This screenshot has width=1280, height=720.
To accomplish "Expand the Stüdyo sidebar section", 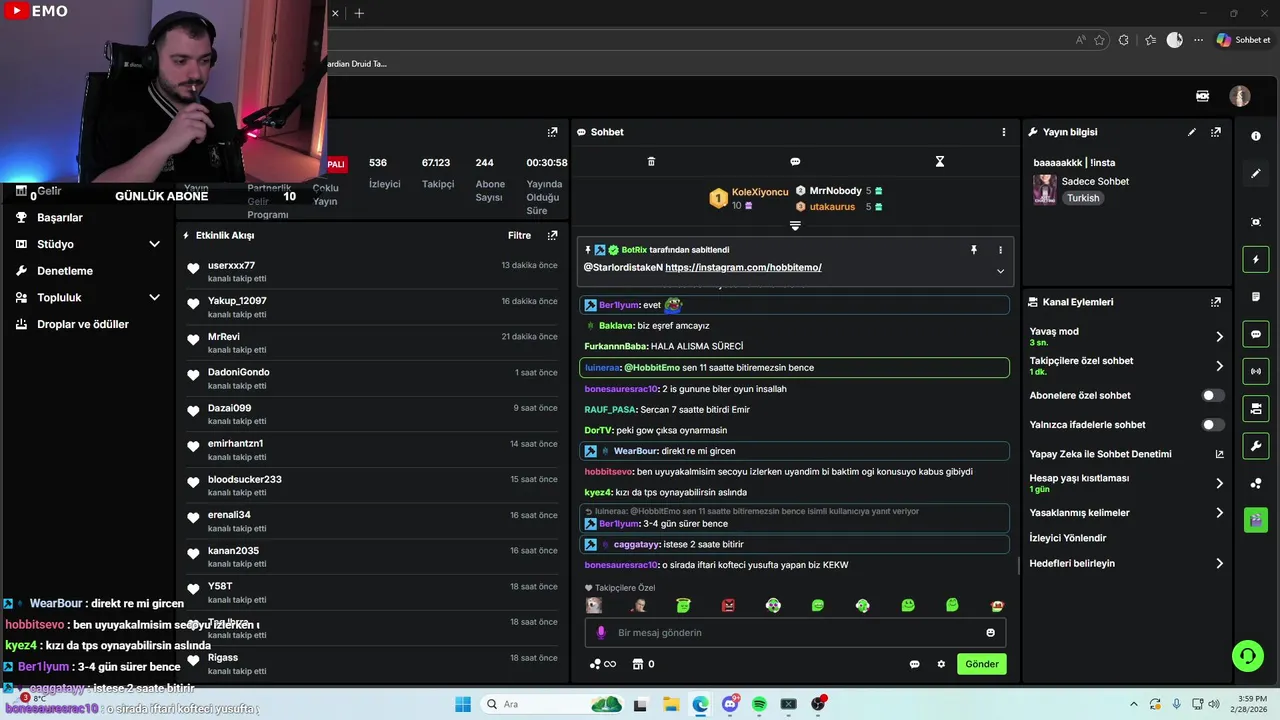I will pyautogui.click(x=154, y=244).
